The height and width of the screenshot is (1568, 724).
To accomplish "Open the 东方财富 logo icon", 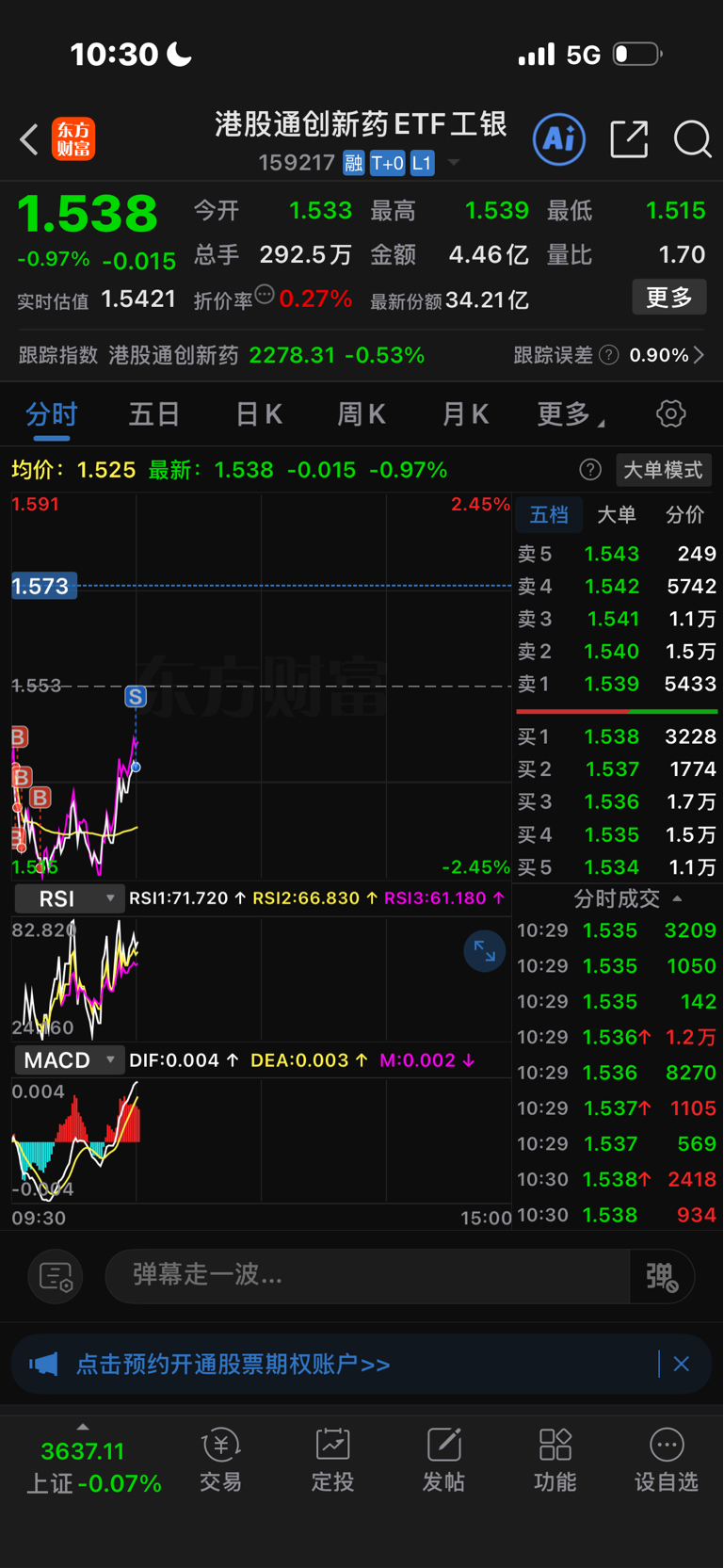I will coord(73,139).
